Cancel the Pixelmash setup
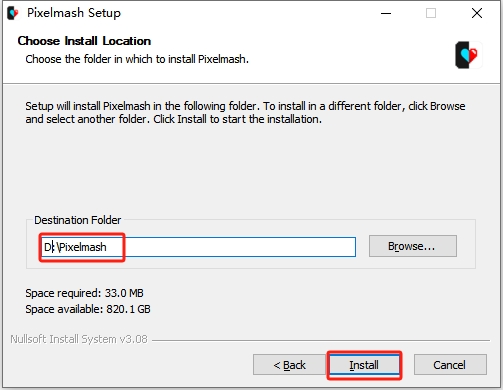The width and height of the screenshot is (503, 390). click(450, 365)
